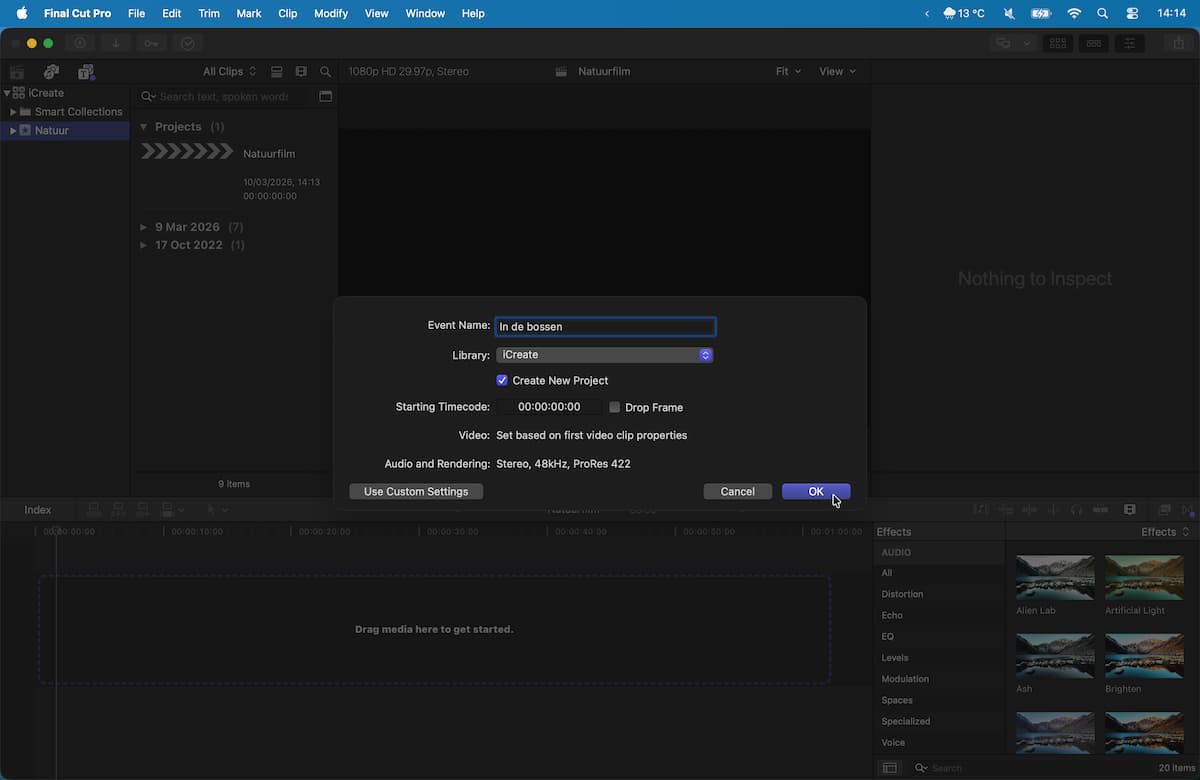Click the clapboard icon beside search field
Image resolution: width=1200 pixels, height=780 pixels.
click(325, 96)
